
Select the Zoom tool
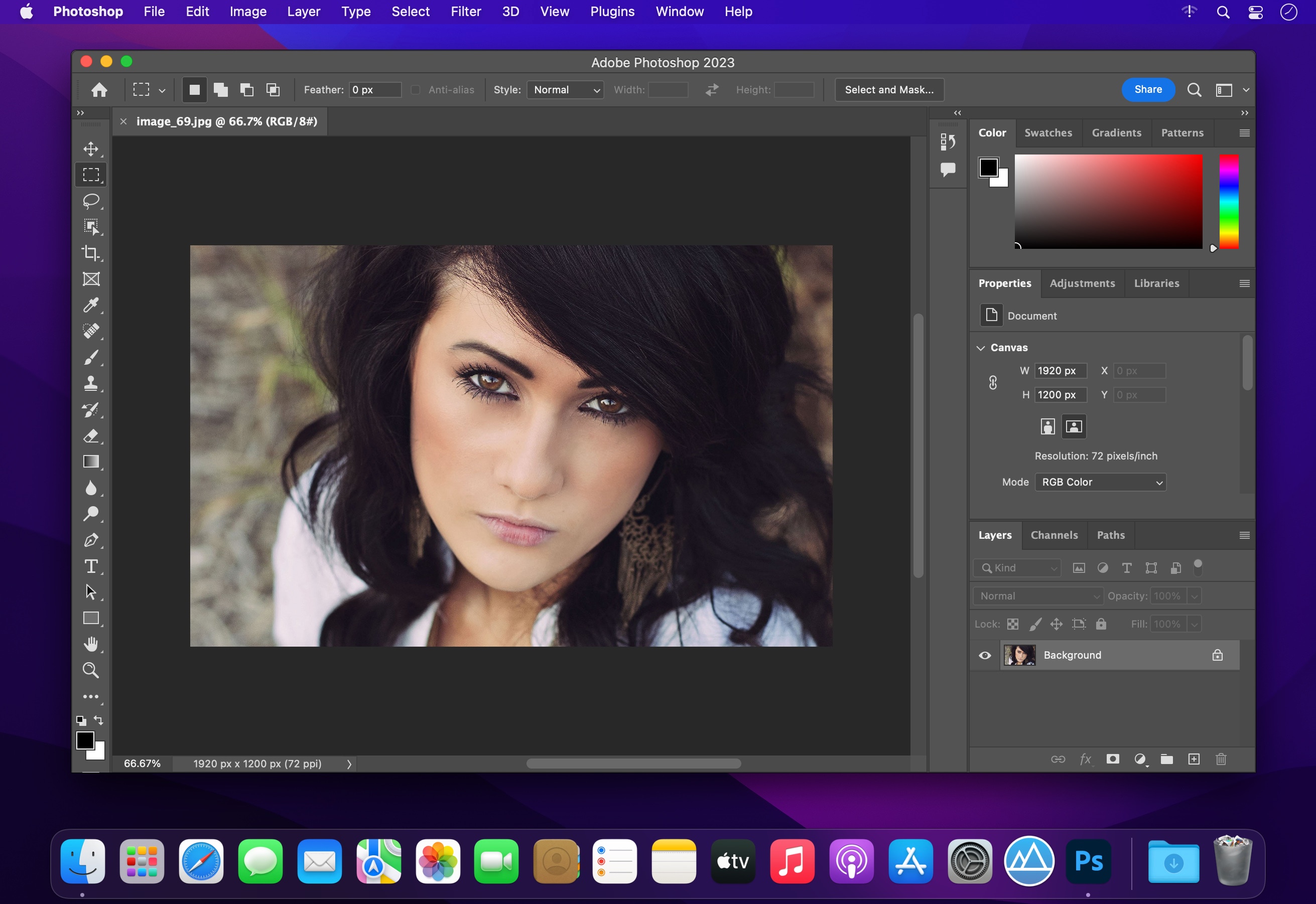click(91, 670)
